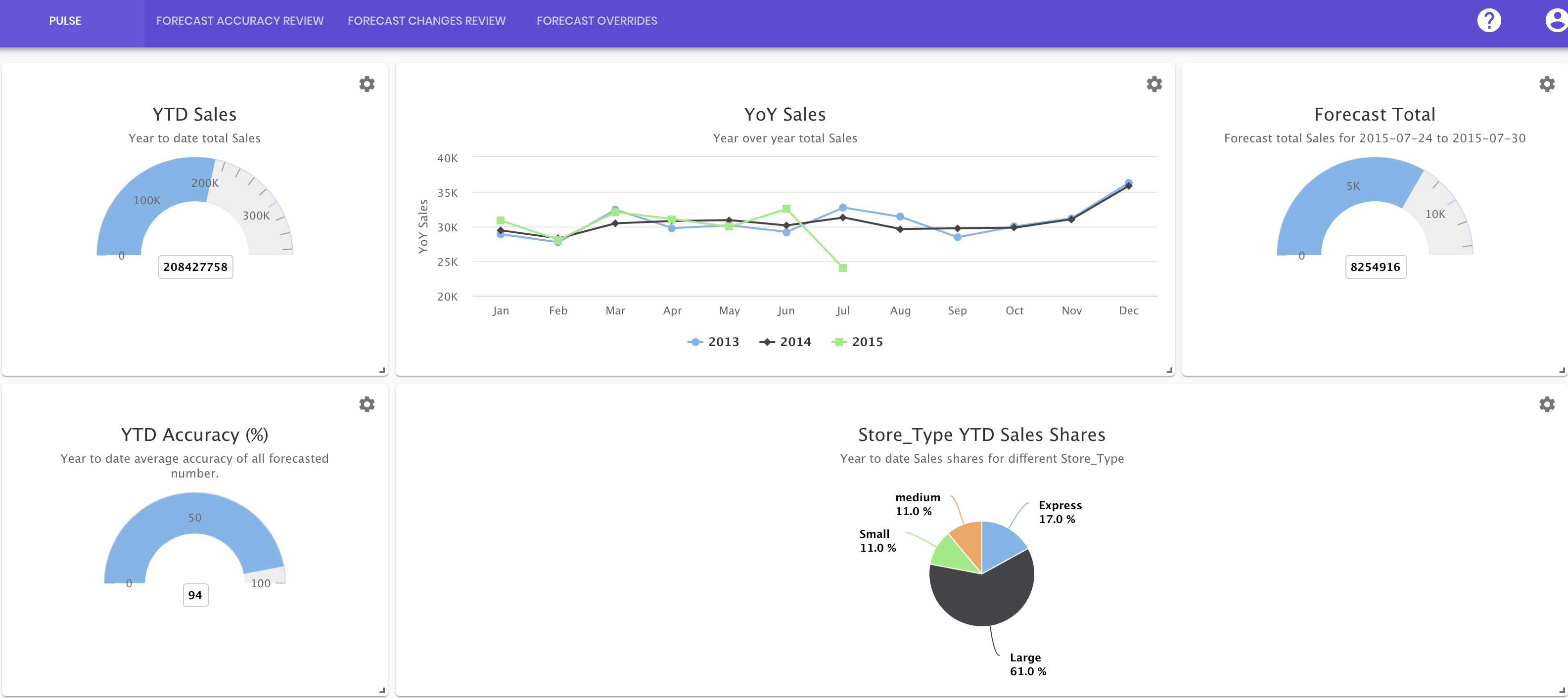
Task: Toggle the 2015 series in chart legend
Action: click(857, 342)
